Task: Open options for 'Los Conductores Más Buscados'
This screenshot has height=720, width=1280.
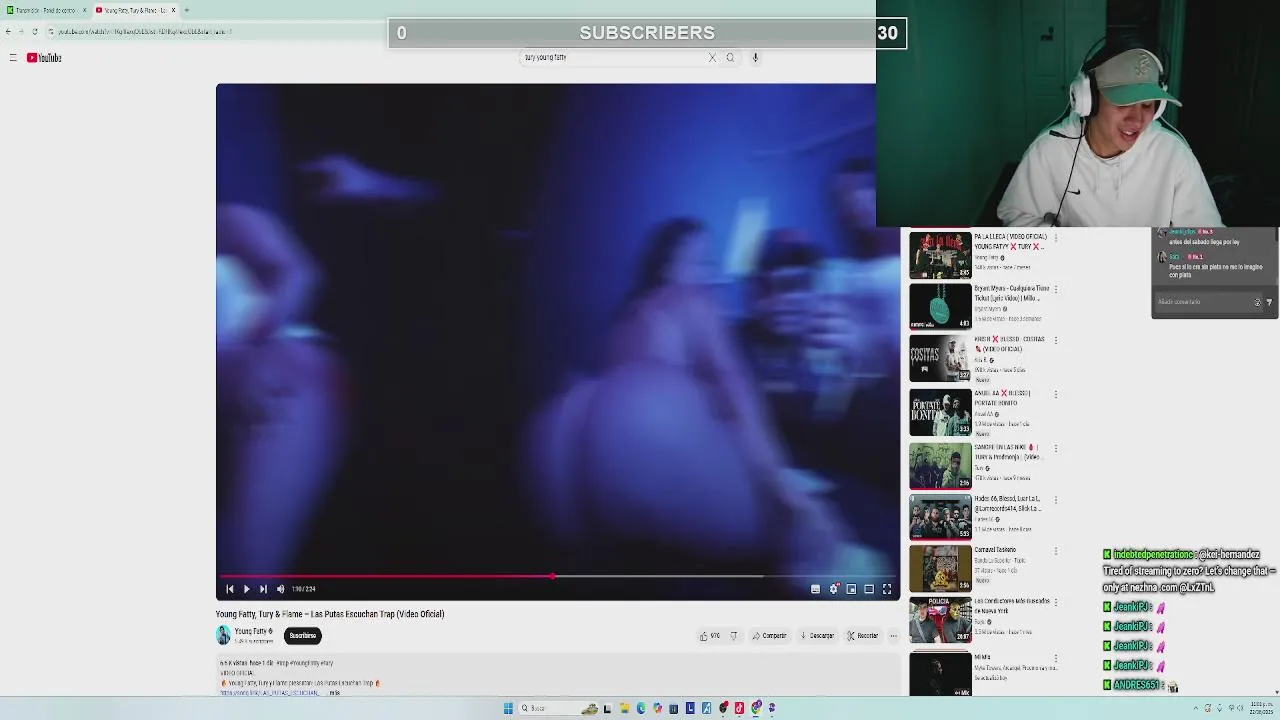Action: point(1056,602)
